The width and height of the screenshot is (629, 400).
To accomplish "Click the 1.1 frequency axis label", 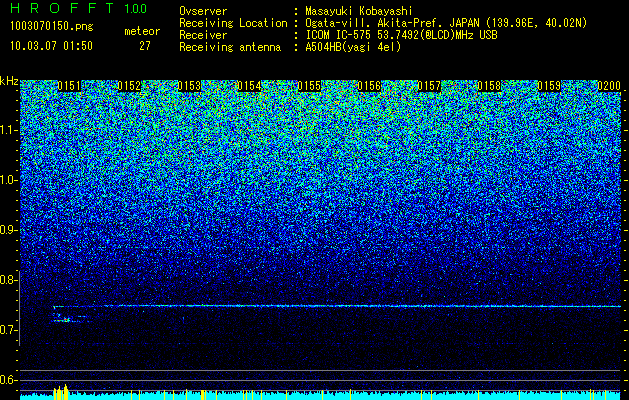I will coord(9,130).
